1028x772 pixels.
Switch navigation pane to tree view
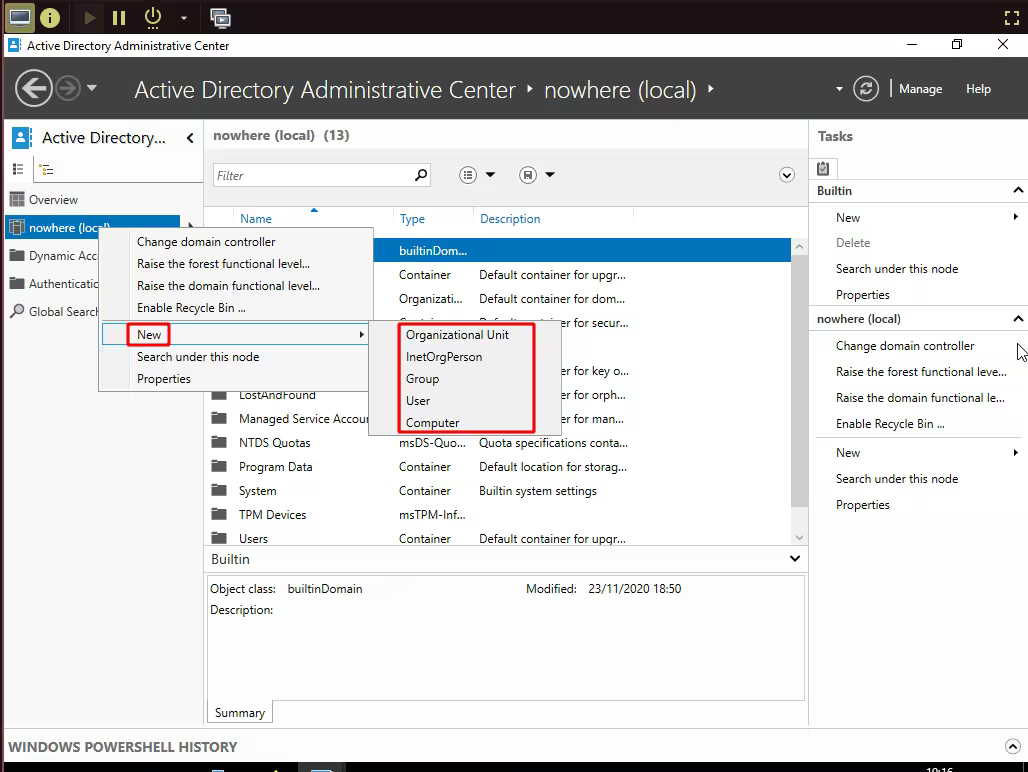[47, 170]
